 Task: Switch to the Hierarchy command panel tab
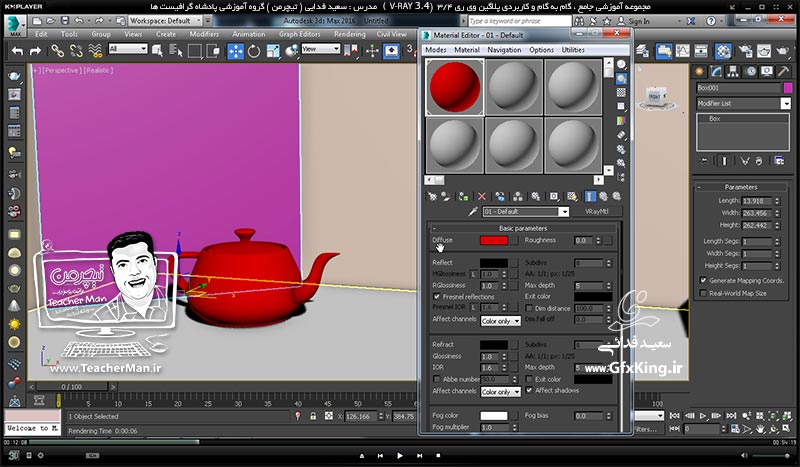tap(733, 72)
